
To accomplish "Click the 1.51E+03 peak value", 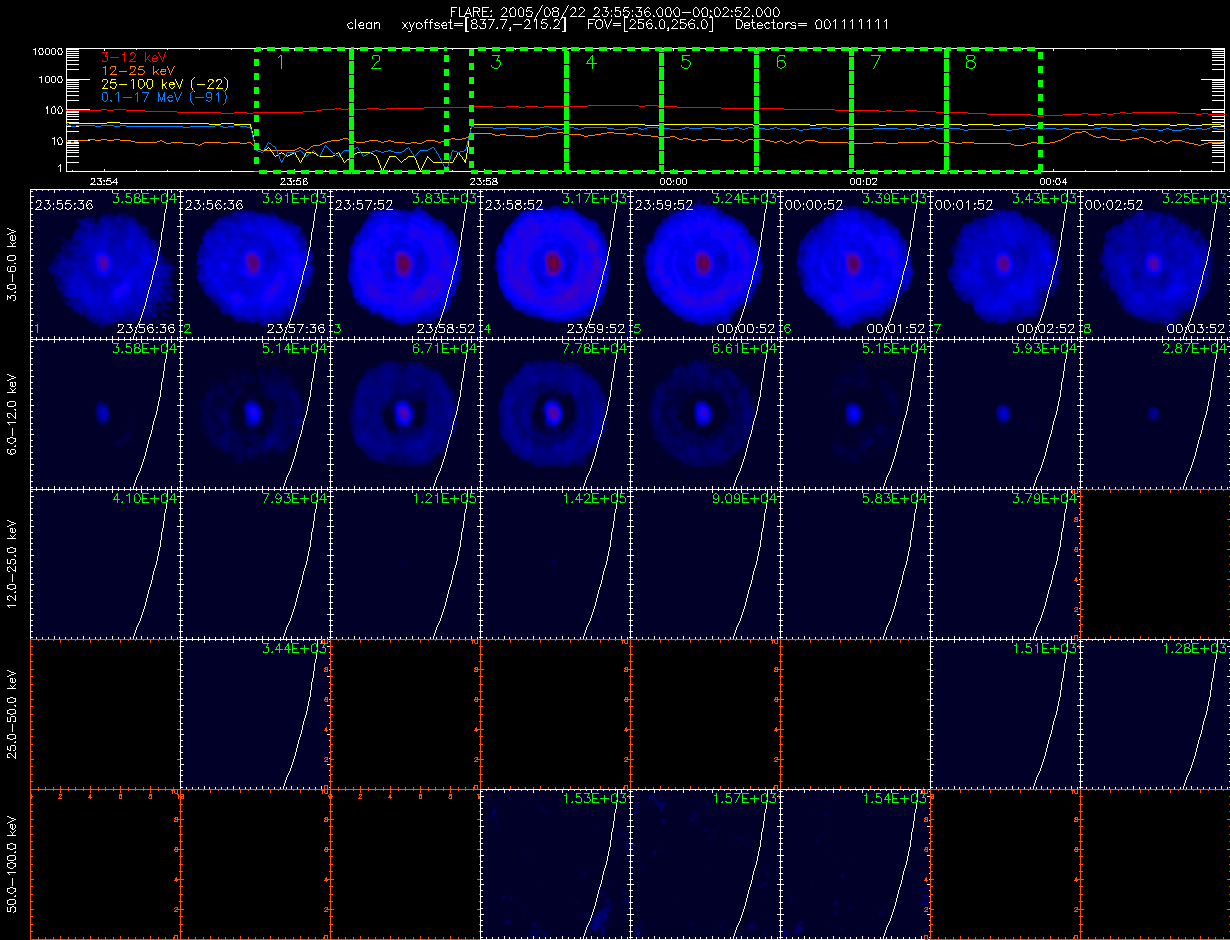I will [x=1045, y=648].
